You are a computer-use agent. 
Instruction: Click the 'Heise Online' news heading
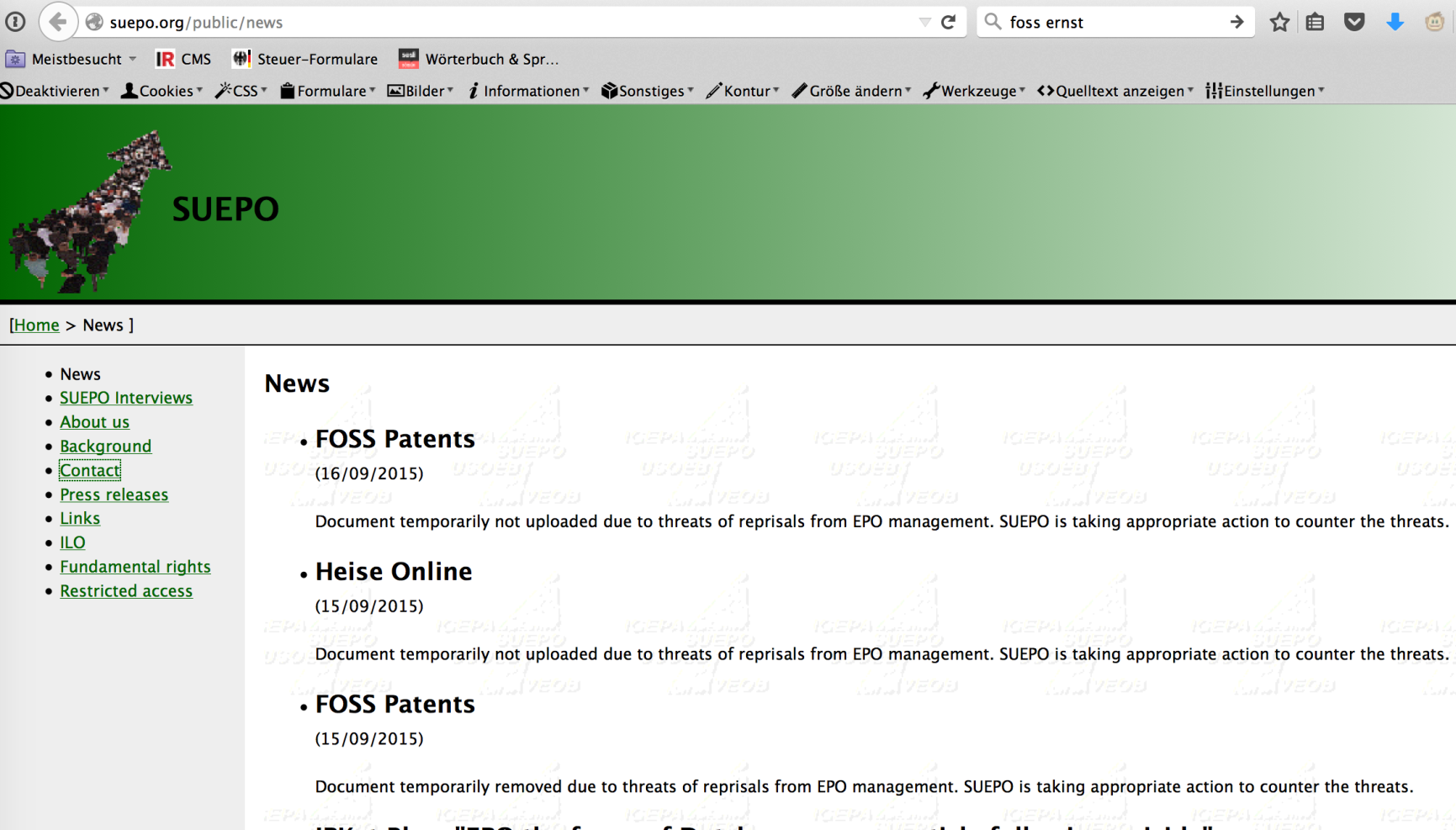point(394,572)
